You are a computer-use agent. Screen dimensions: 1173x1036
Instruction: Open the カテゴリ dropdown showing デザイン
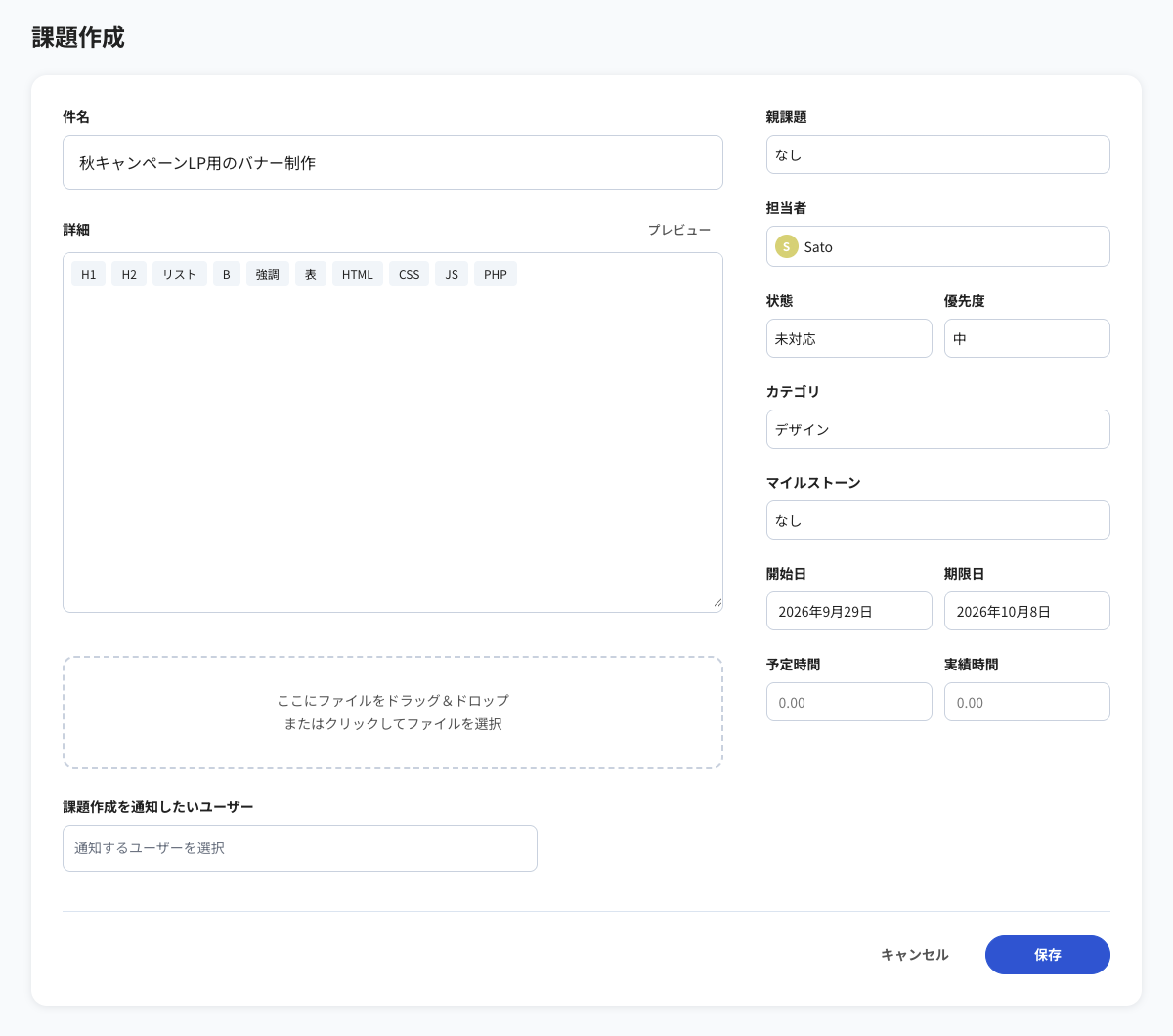click(x=938, y=429)
